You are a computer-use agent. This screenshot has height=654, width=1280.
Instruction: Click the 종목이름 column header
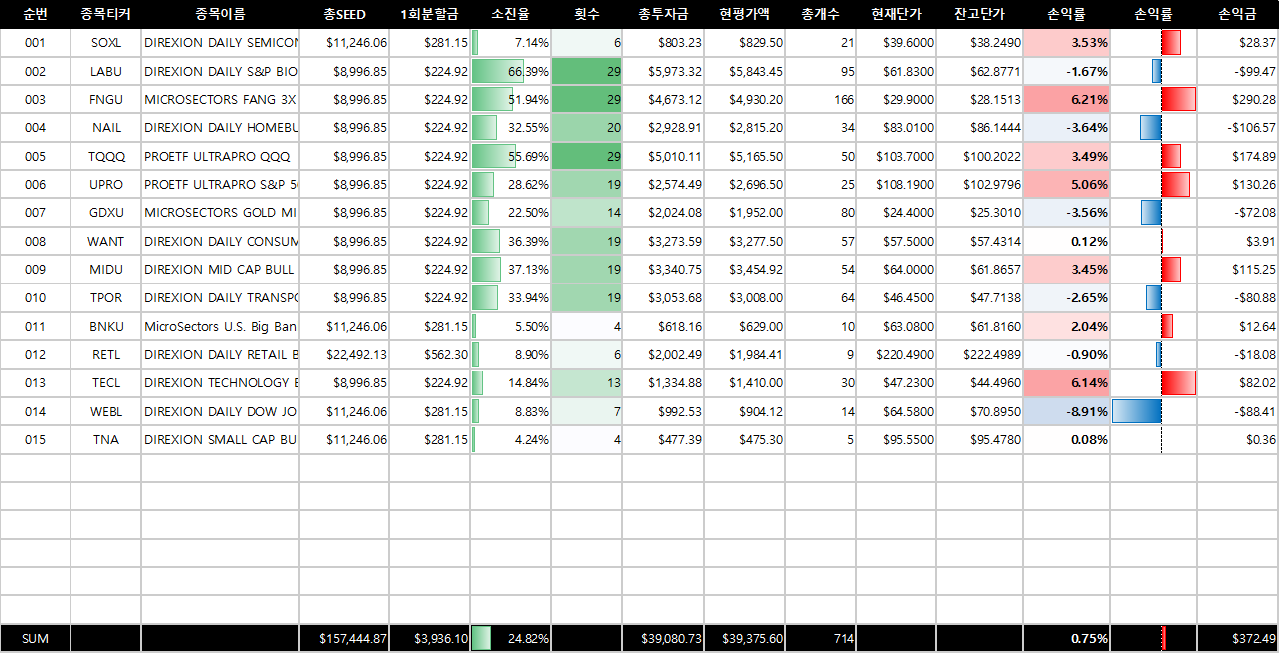[x=220, y=14]
